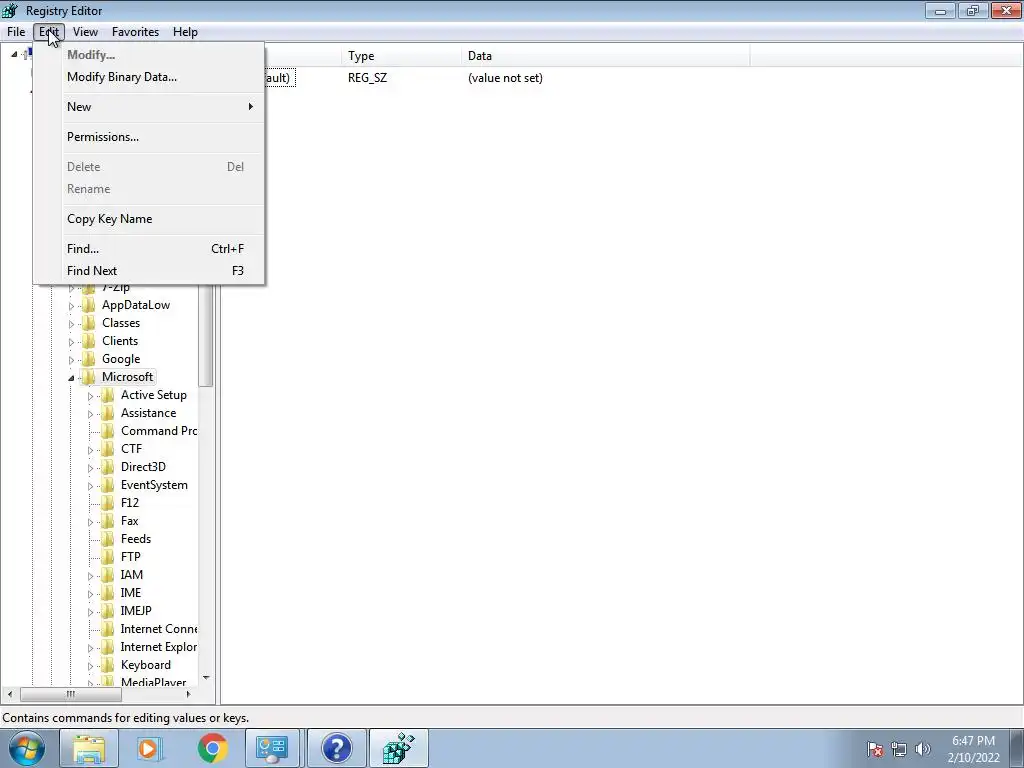Click the Active Setup folder icon
The width and height of the screenshot is (1024, 768).
[x=107, y=395]
